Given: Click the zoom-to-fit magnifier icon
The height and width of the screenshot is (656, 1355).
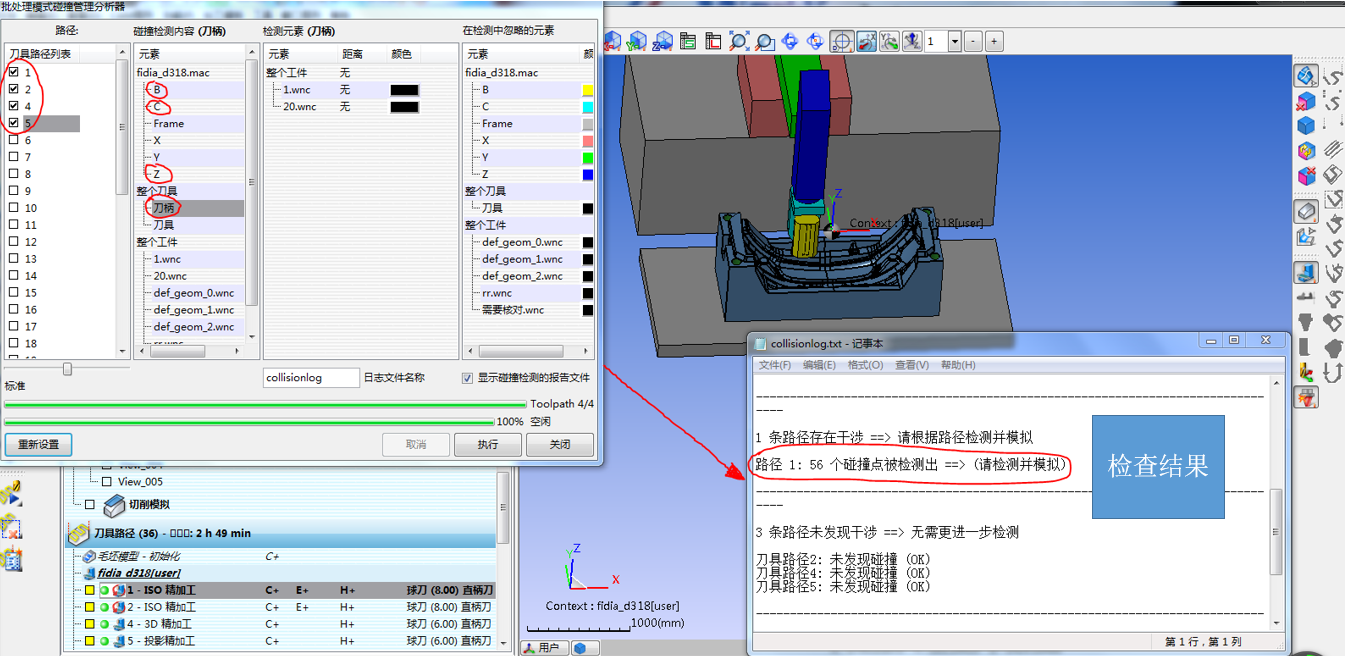Looking at the screenshot, I should (x=739, y=41).
